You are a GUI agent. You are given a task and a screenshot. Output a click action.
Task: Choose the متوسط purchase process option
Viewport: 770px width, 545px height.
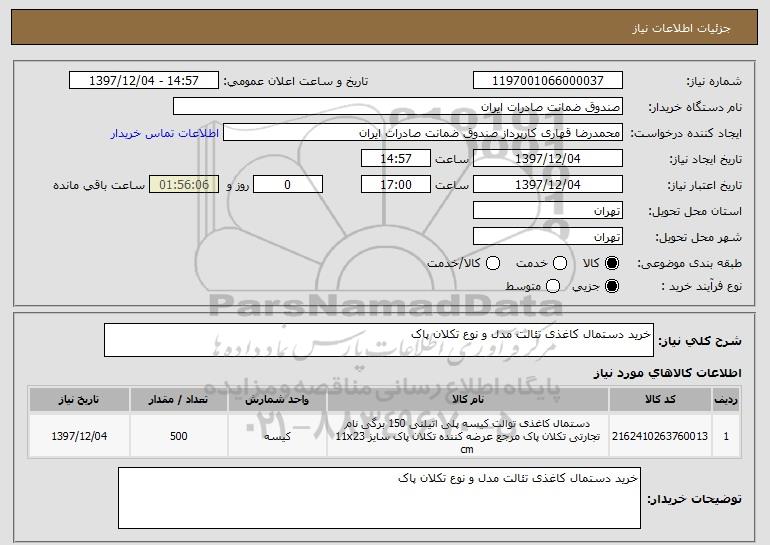tap(553, 286)
